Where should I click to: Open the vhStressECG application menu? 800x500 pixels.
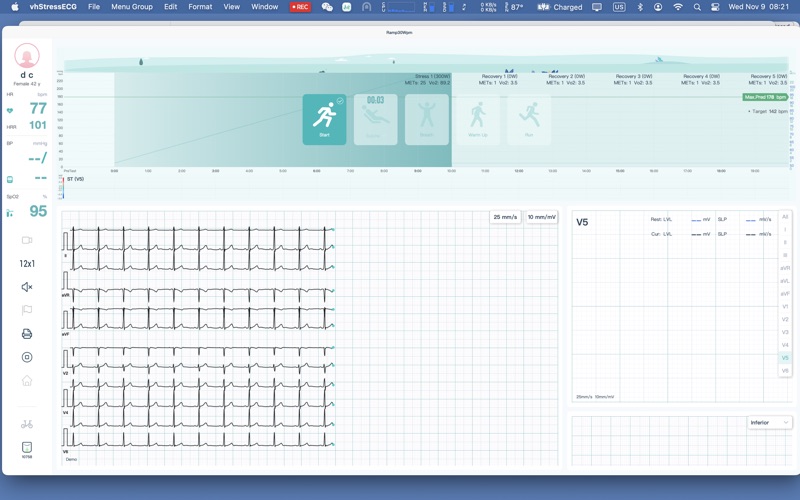tap(53, 7)
